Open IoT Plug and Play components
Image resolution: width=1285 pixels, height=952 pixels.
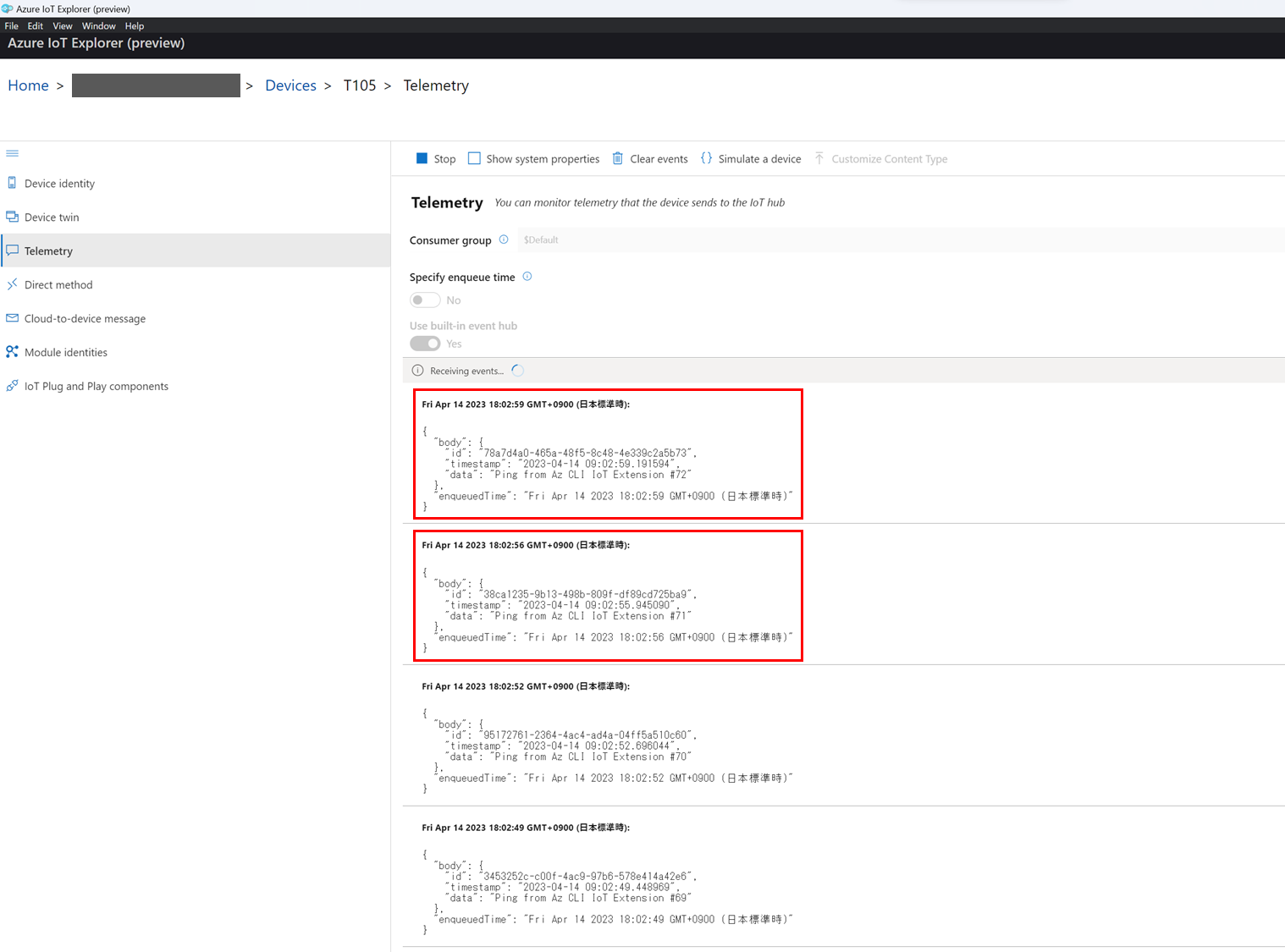point(196,386)
